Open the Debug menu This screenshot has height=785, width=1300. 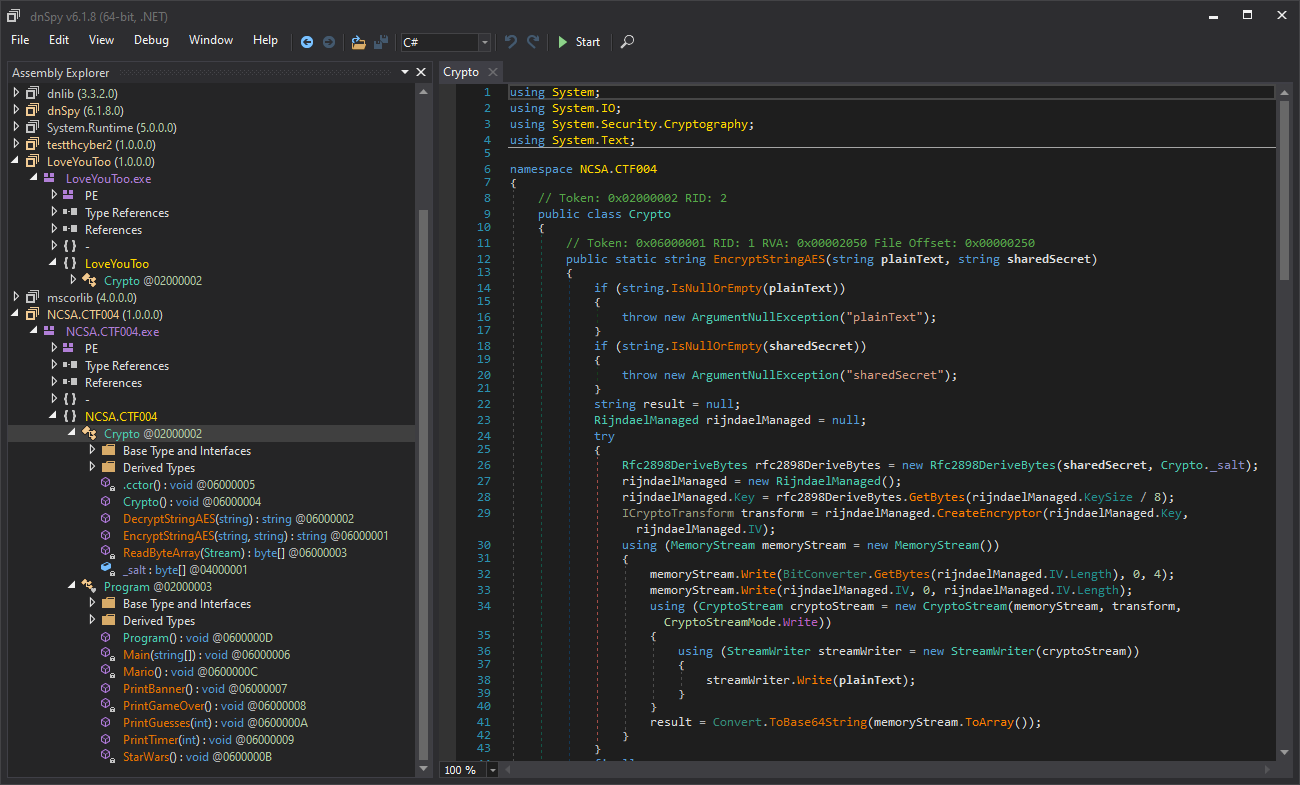tap(151, 40)
